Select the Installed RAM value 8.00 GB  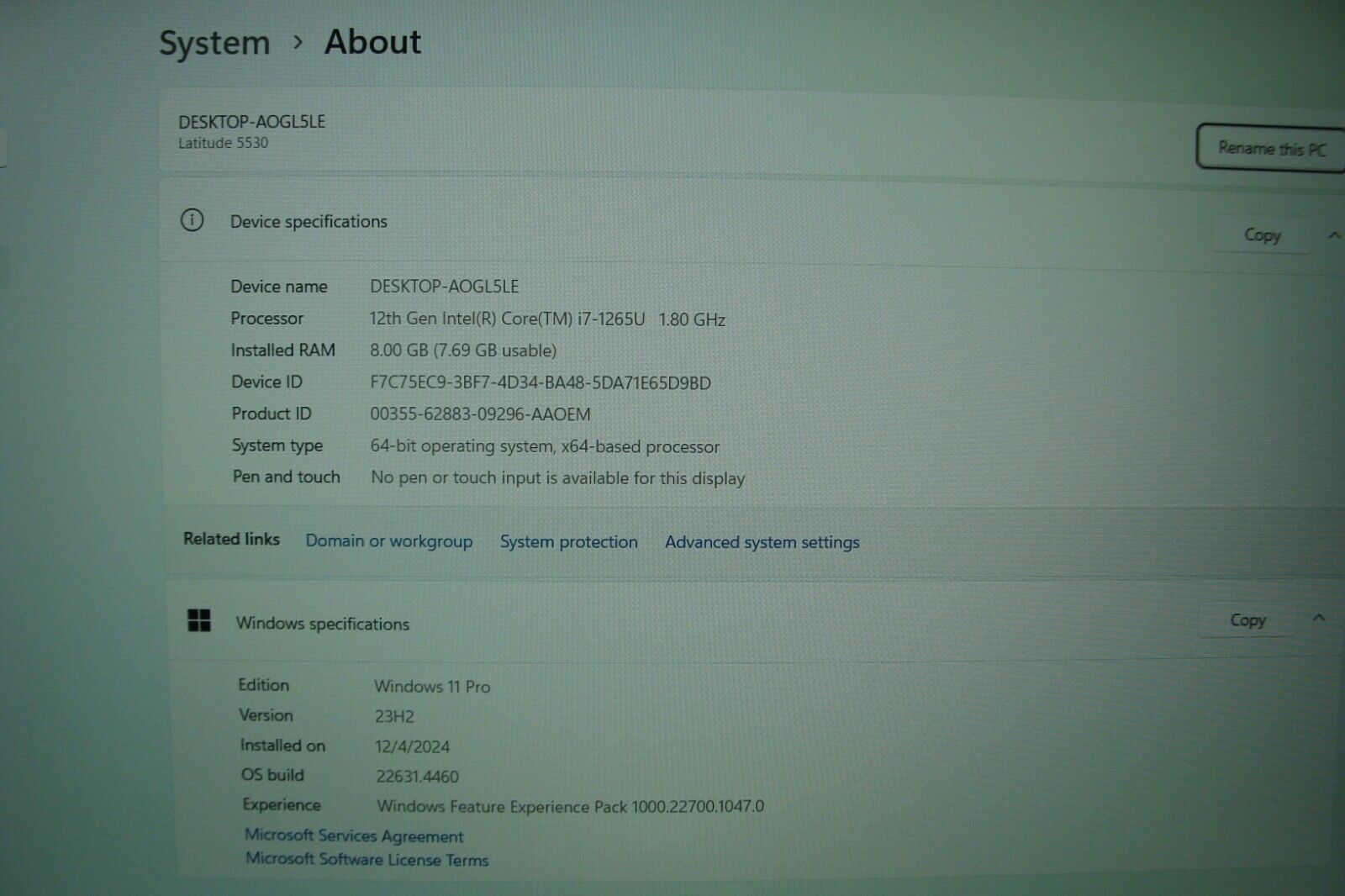pyautogui.click(x=463, y=350)
